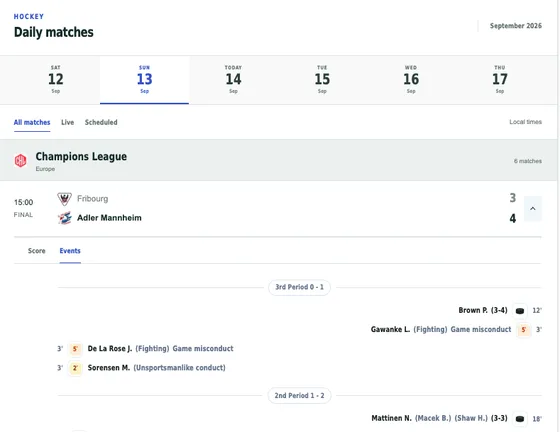Click Fribourg's final score 3

pyautogui.click(x=512, y=198)
